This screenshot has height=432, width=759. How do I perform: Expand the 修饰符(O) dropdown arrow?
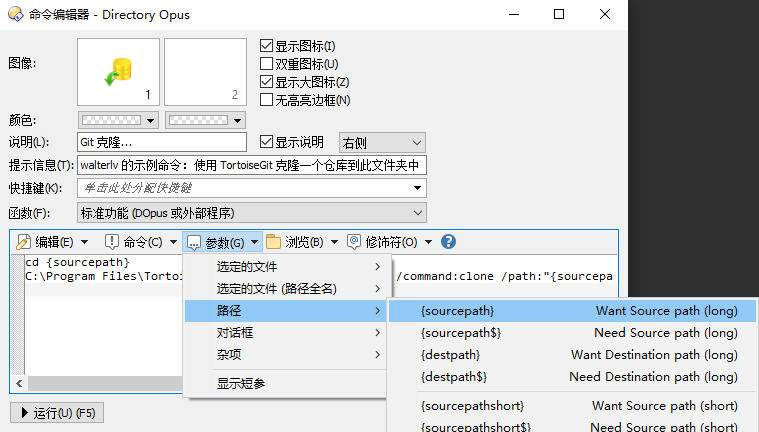click(428, 242)
